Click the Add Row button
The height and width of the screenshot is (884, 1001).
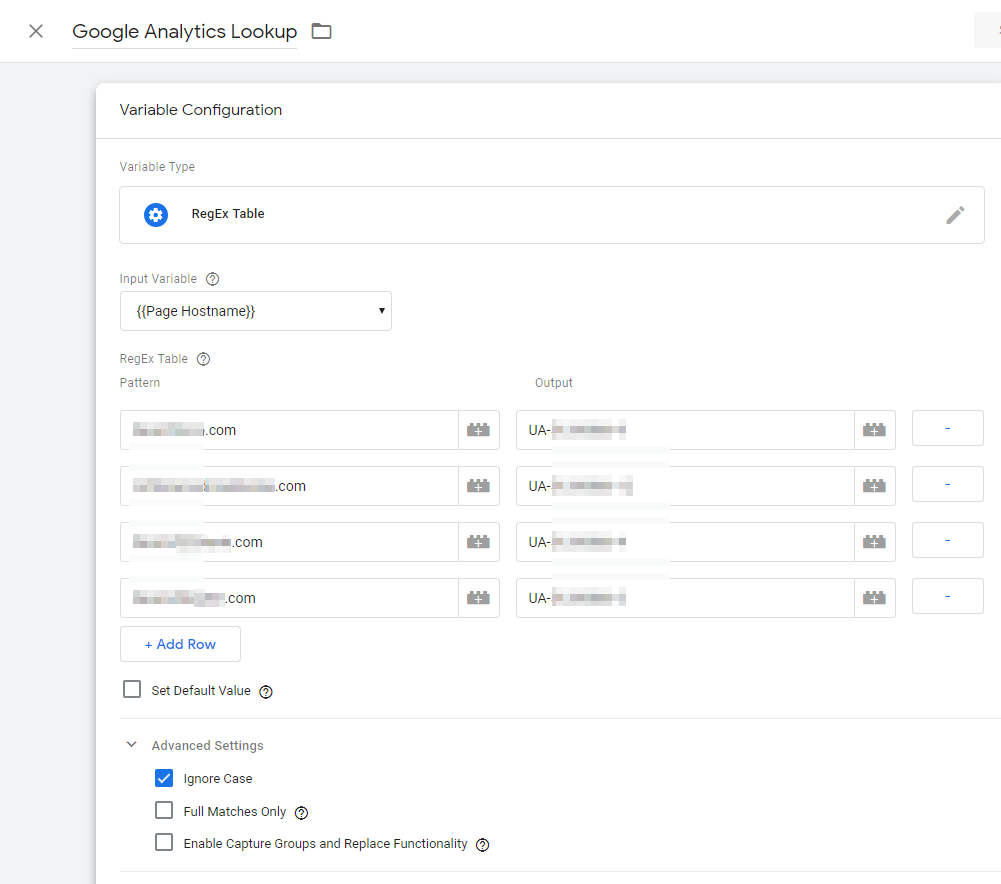(x=180, y=644)
